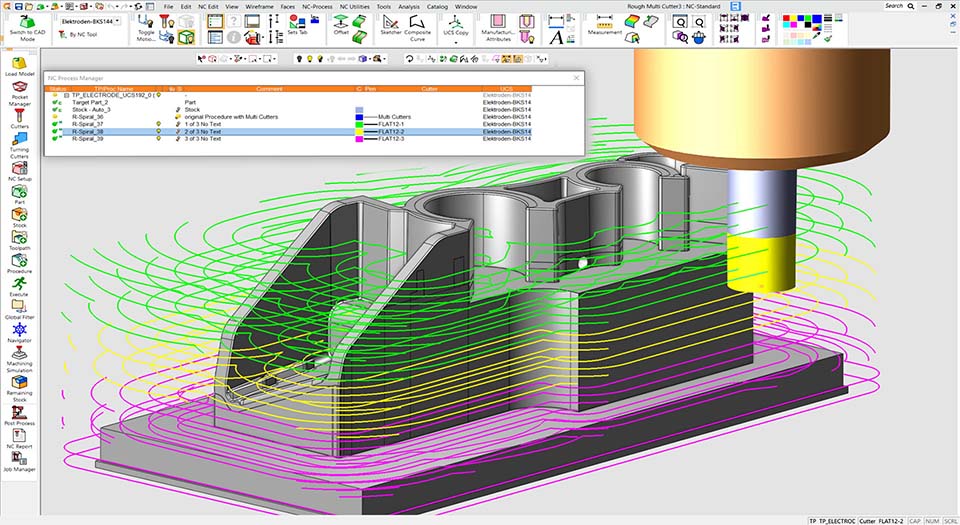Viewport: 960px width, 525px height.
Task: Toggle the lightbulb visibility for R-Spiral_39
Action: (x=159, y=139)
